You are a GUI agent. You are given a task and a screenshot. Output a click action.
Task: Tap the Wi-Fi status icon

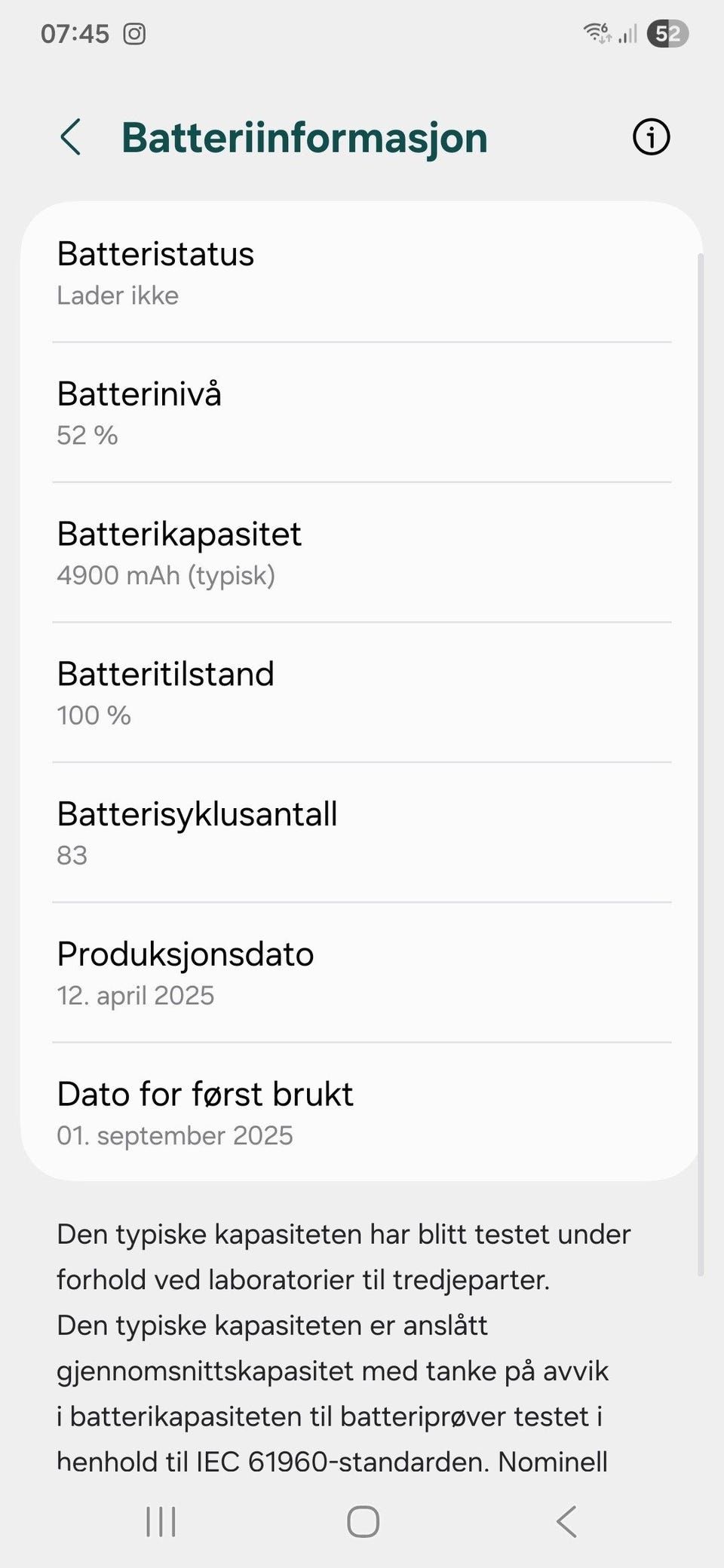(x=597, y=33)
